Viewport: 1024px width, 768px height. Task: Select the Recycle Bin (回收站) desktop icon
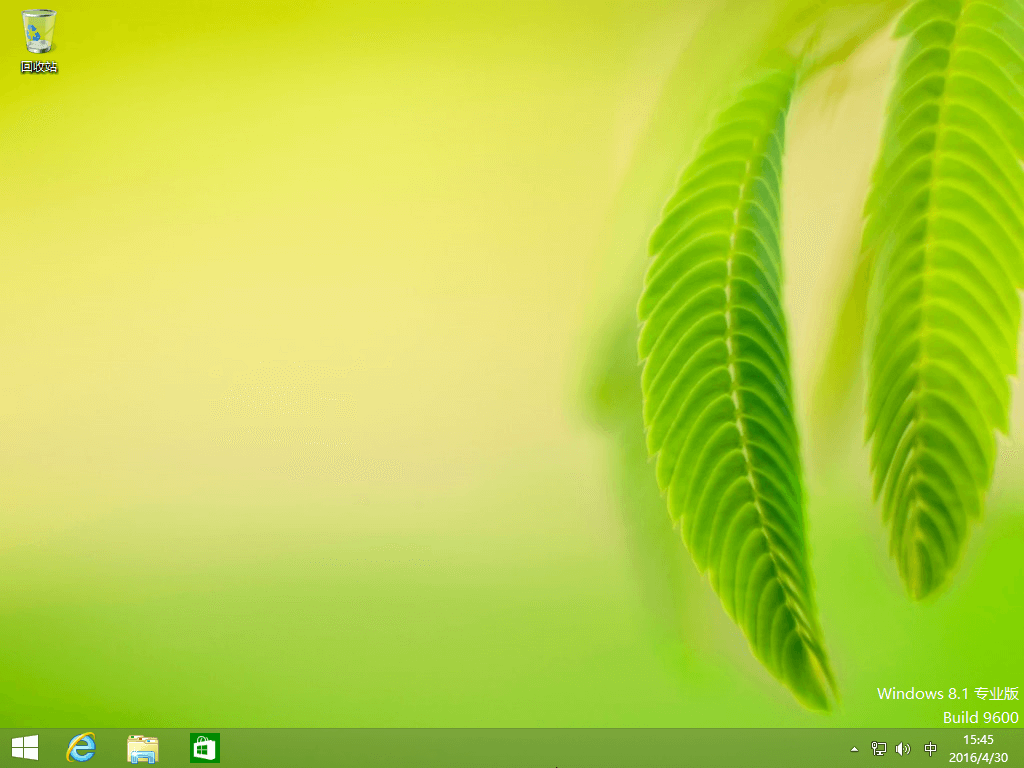[x=39, y=40]
